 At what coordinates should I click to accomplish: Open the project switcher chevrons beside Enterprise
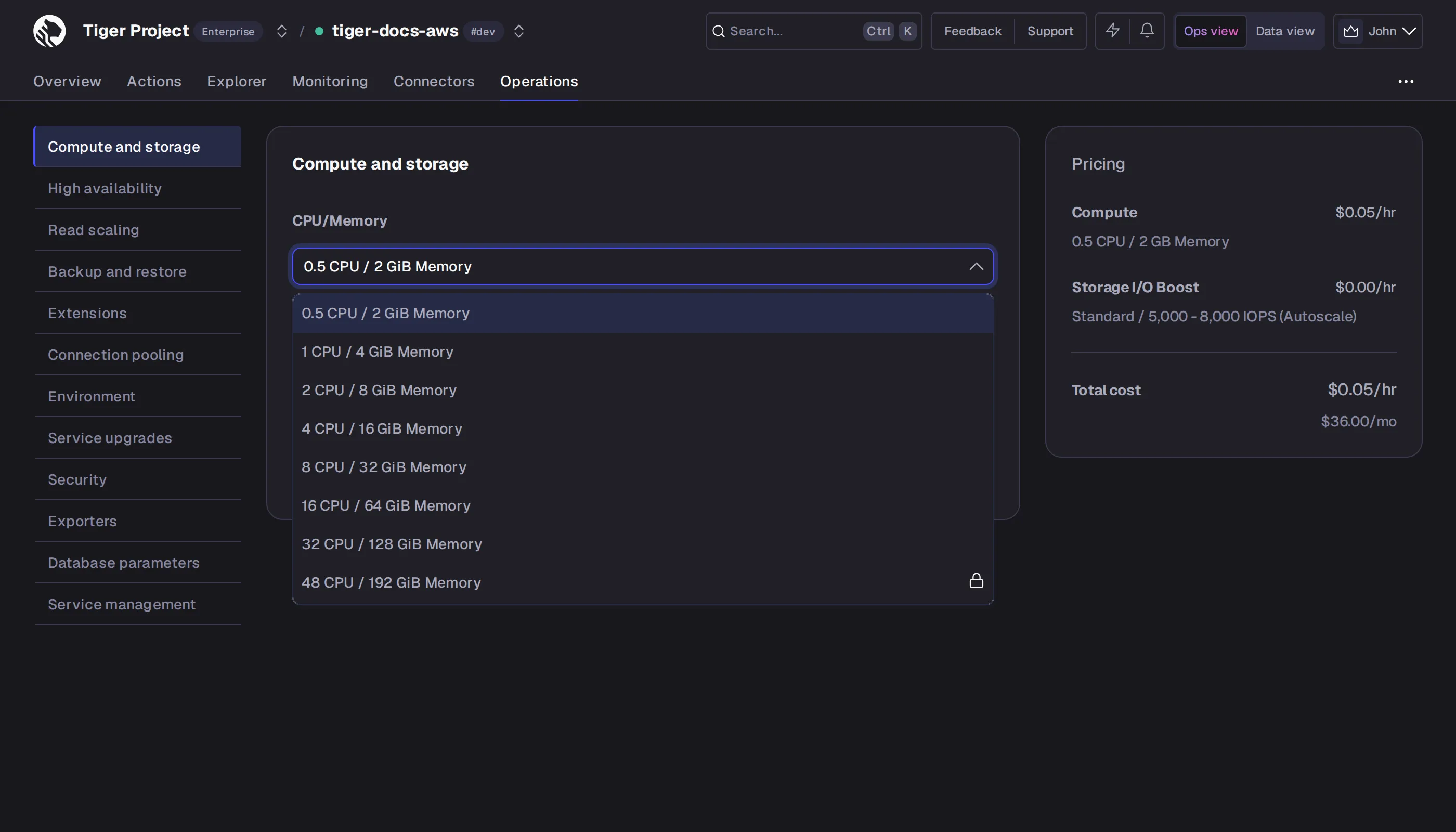(x=281, y=31)
